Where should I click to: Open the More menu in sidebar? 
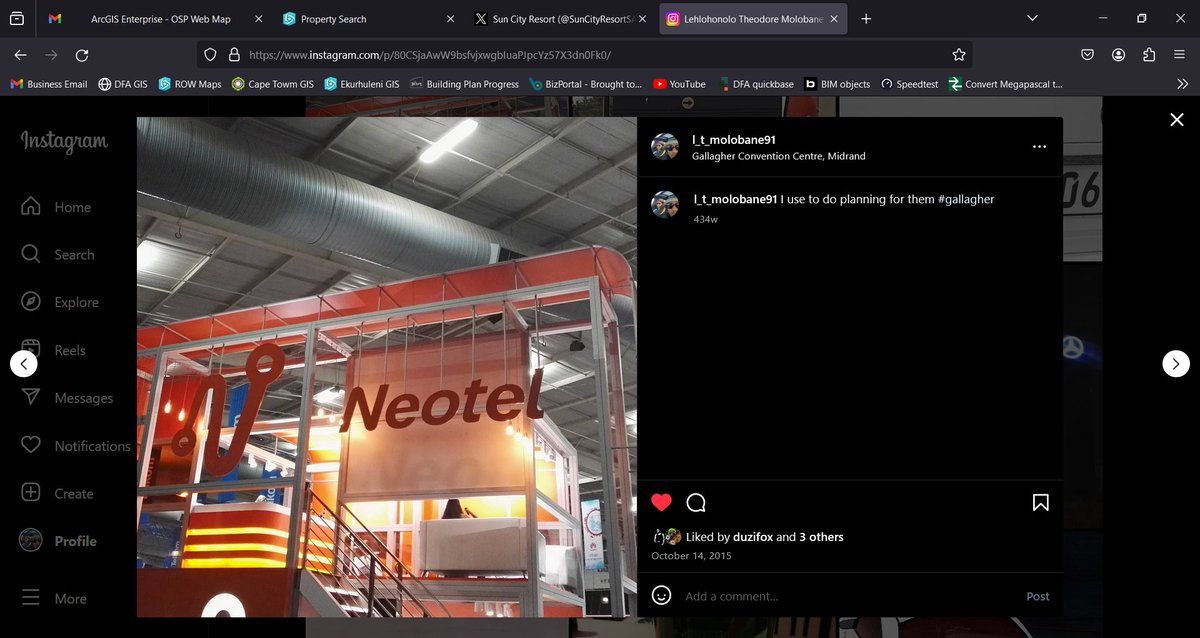54,598
